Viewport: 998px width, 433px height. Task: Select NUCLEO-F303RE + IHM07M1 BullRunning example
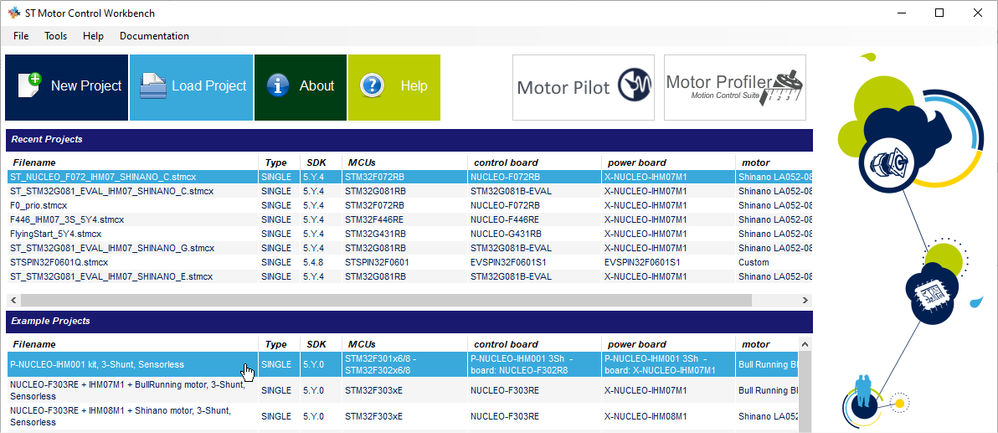tap(403, 390)
